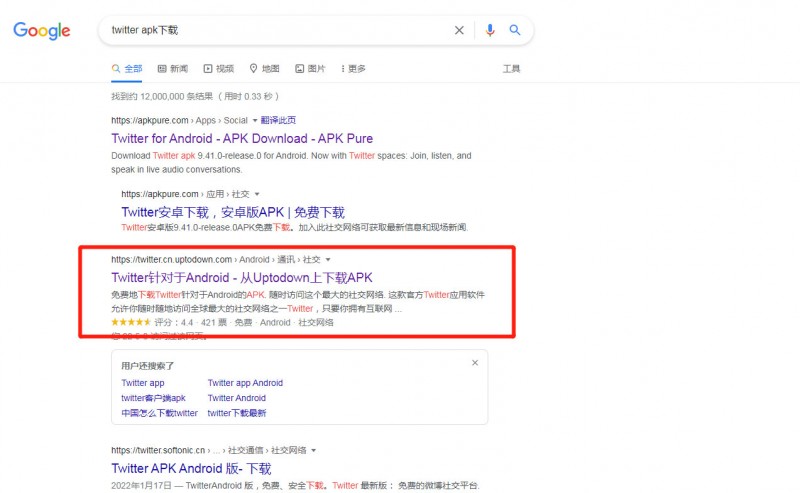Close the 用户还搜索了 suggestion box

point(475,363)
